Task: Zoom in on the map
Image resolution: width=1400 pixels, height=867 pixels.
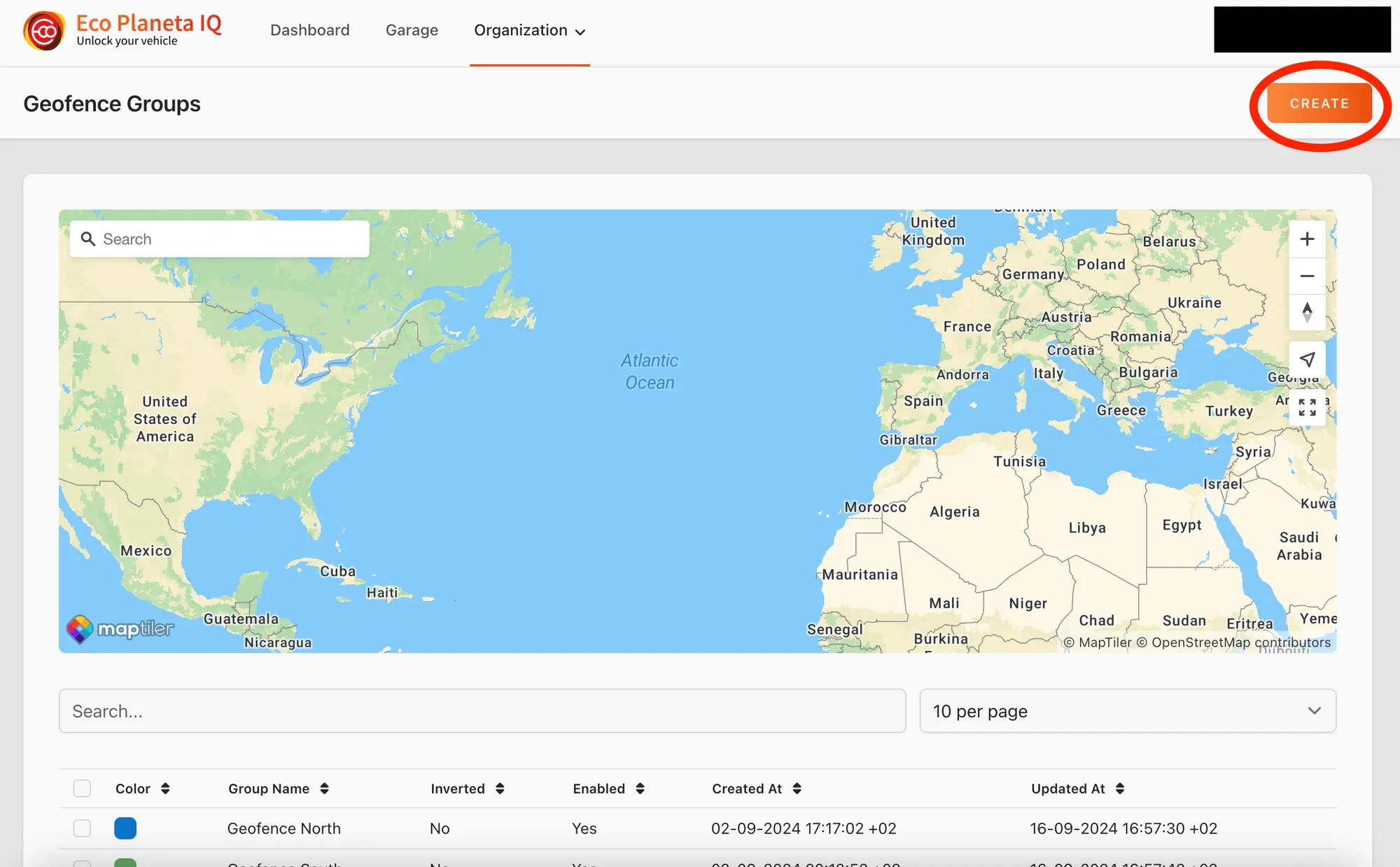Action: (x=1307, y=239)
